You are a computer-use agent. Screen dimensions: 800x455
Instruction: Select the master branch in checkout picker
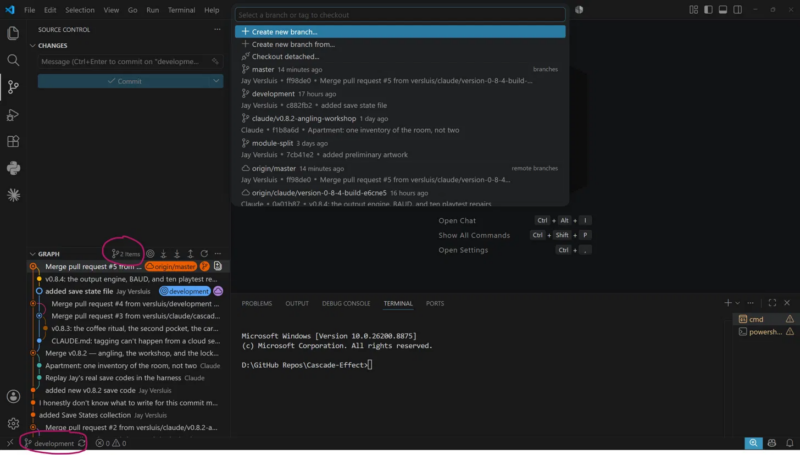coord(400,75)
